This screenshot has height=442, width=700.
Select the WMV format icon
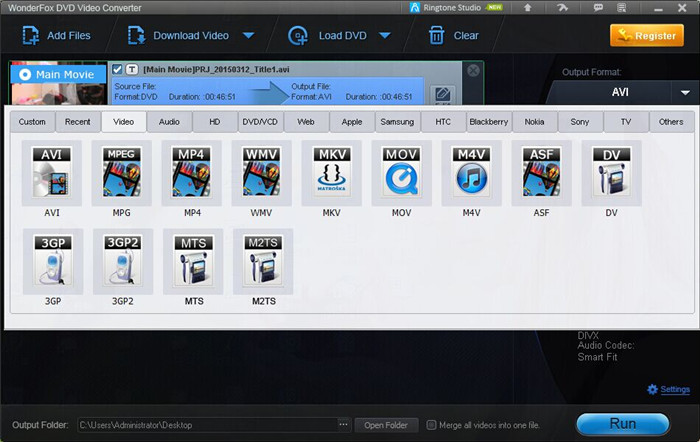click(x=262, y=173)
